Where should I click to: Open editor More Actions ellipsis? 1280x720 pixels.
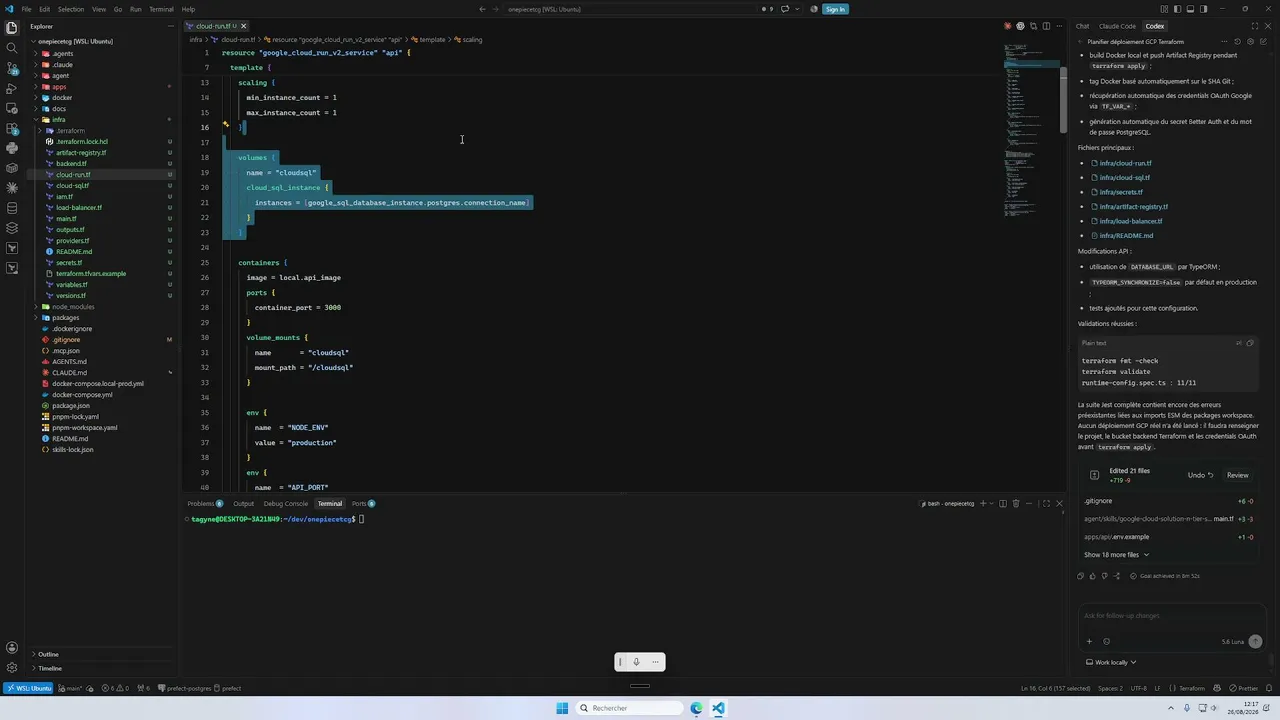(x=1059, y=26)
